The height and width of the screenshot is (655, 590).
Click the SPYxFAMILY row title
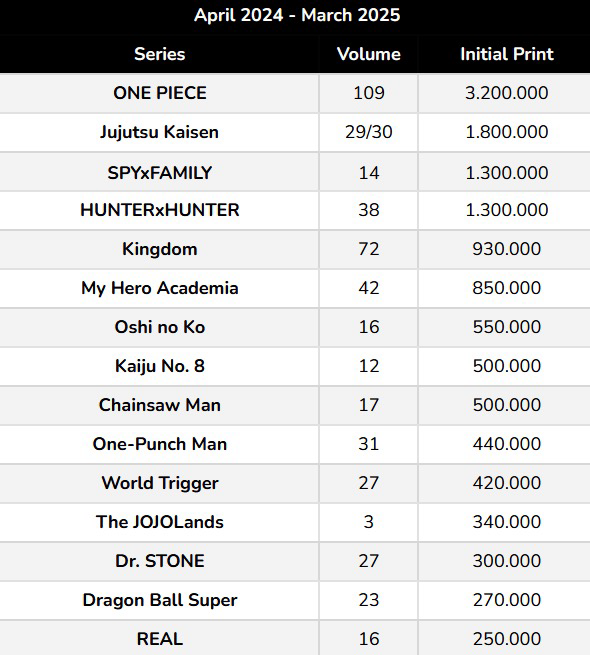(160, 173)
